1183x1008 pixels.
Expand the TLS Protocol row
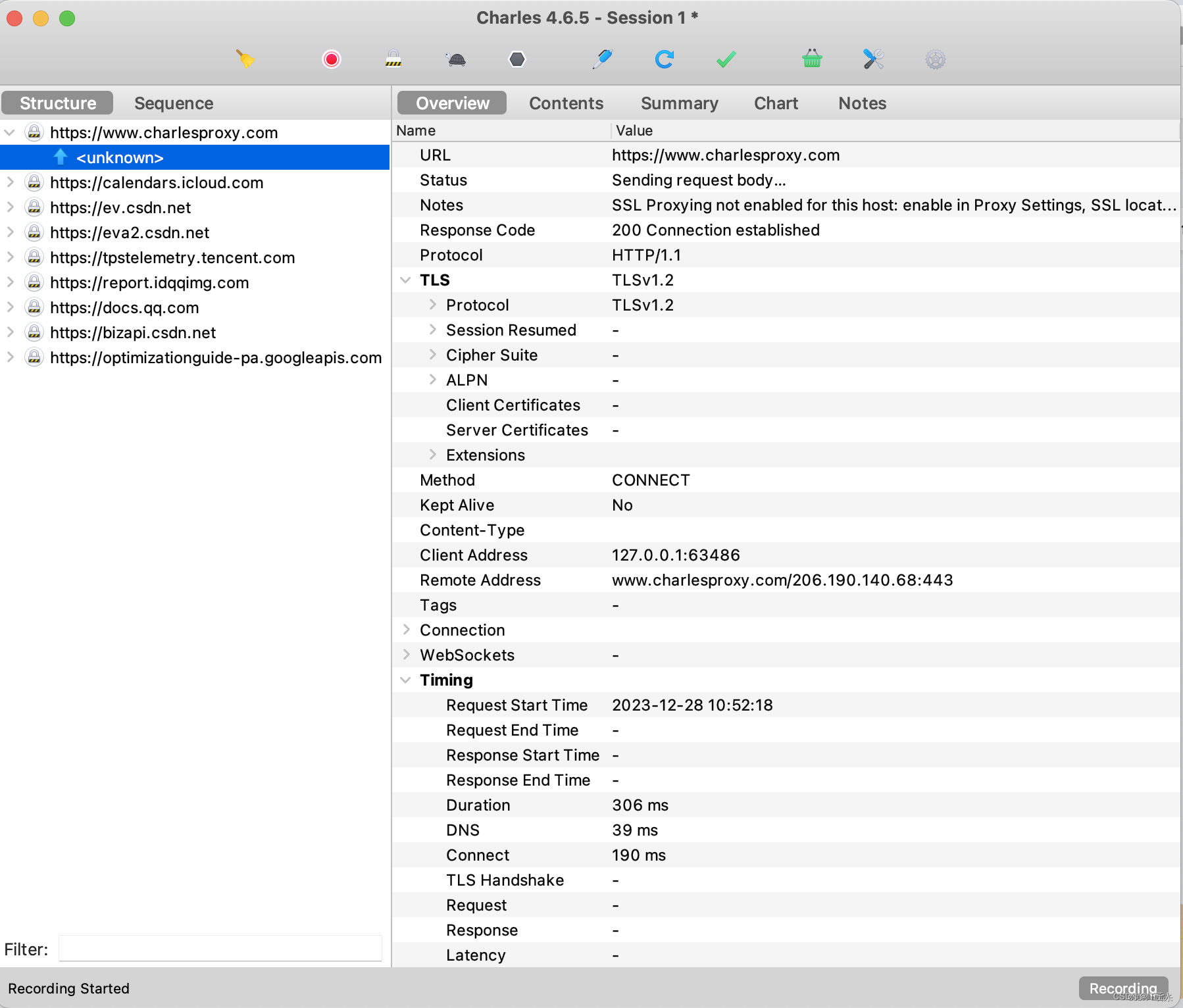(432, 305)
